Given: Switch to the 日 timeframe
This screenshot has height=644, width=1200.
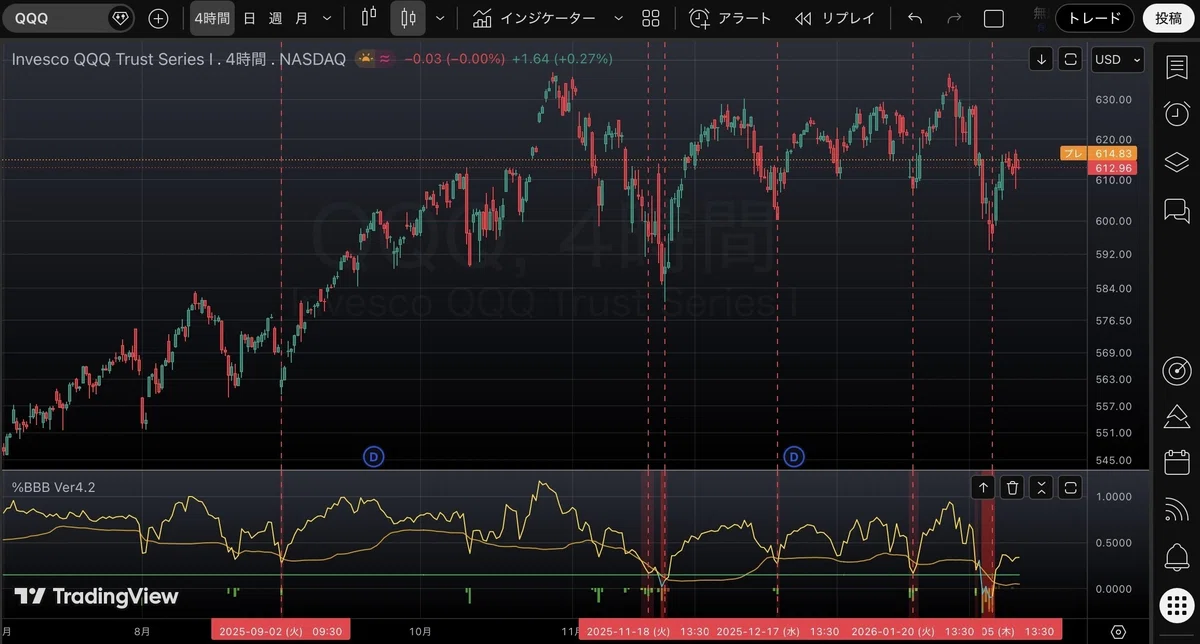Looking at the screenshot, I should coord(249,18).
